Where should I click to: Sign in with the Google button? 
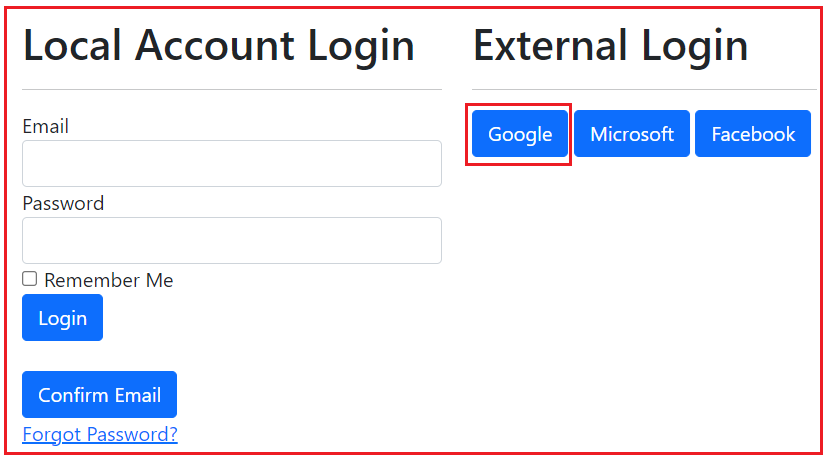coord(520,134)
